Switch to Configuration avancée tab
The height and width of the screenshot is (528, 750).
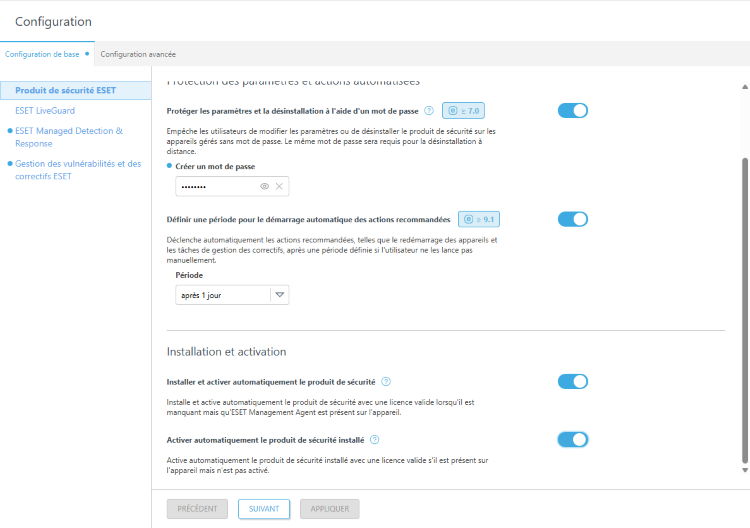point(138,54)
